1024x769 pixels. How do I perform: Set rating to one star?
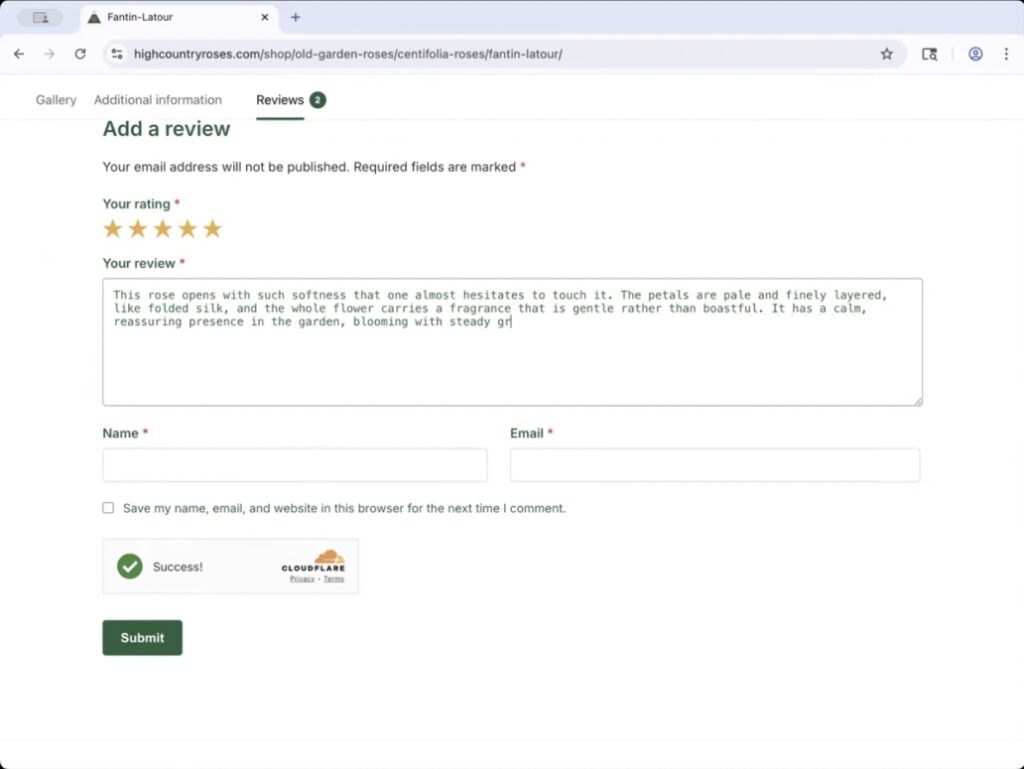[x=113, y=229]
